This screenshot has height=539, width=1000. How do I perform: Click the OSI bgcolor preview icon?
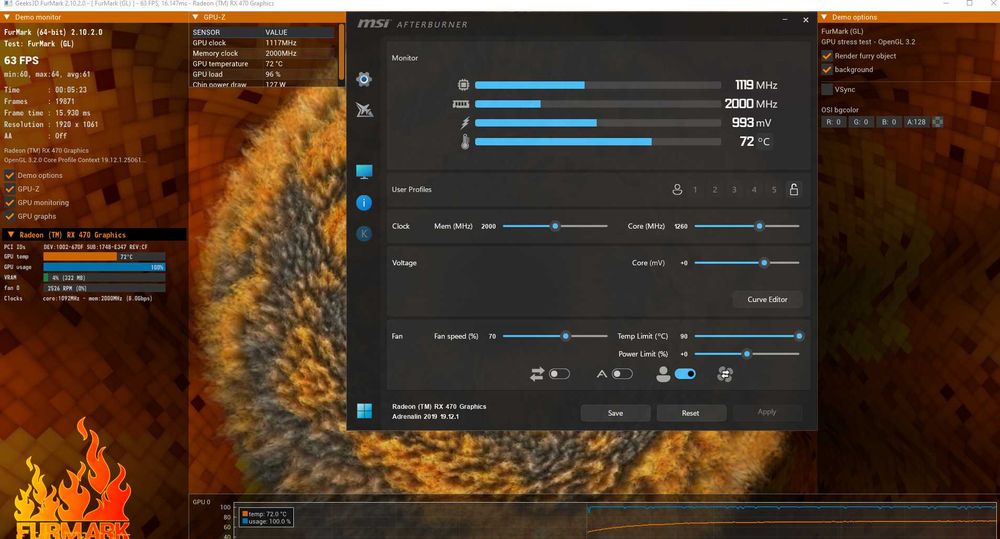tap(938, 122)
